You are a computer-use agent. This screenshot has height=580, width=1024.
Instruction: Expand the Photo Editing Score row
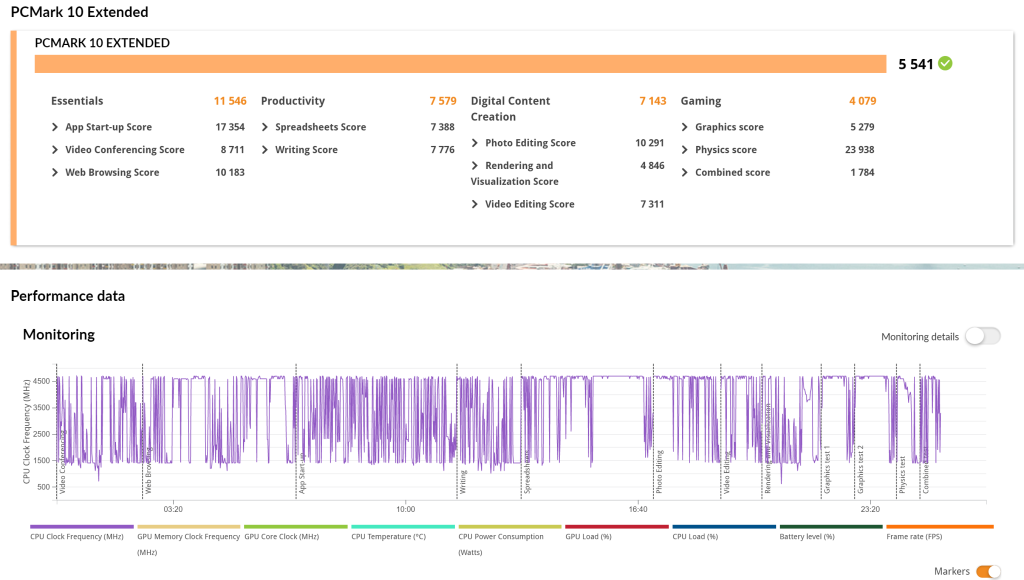click(475, 143)
